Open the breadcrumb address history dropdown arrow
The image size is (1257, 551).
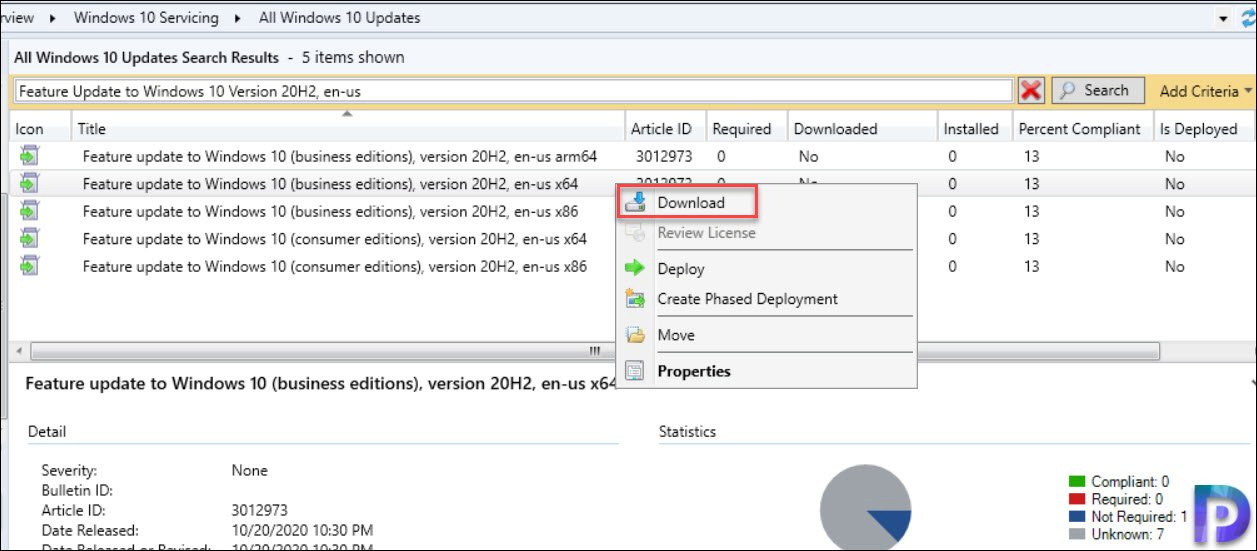pos(1224,18)
